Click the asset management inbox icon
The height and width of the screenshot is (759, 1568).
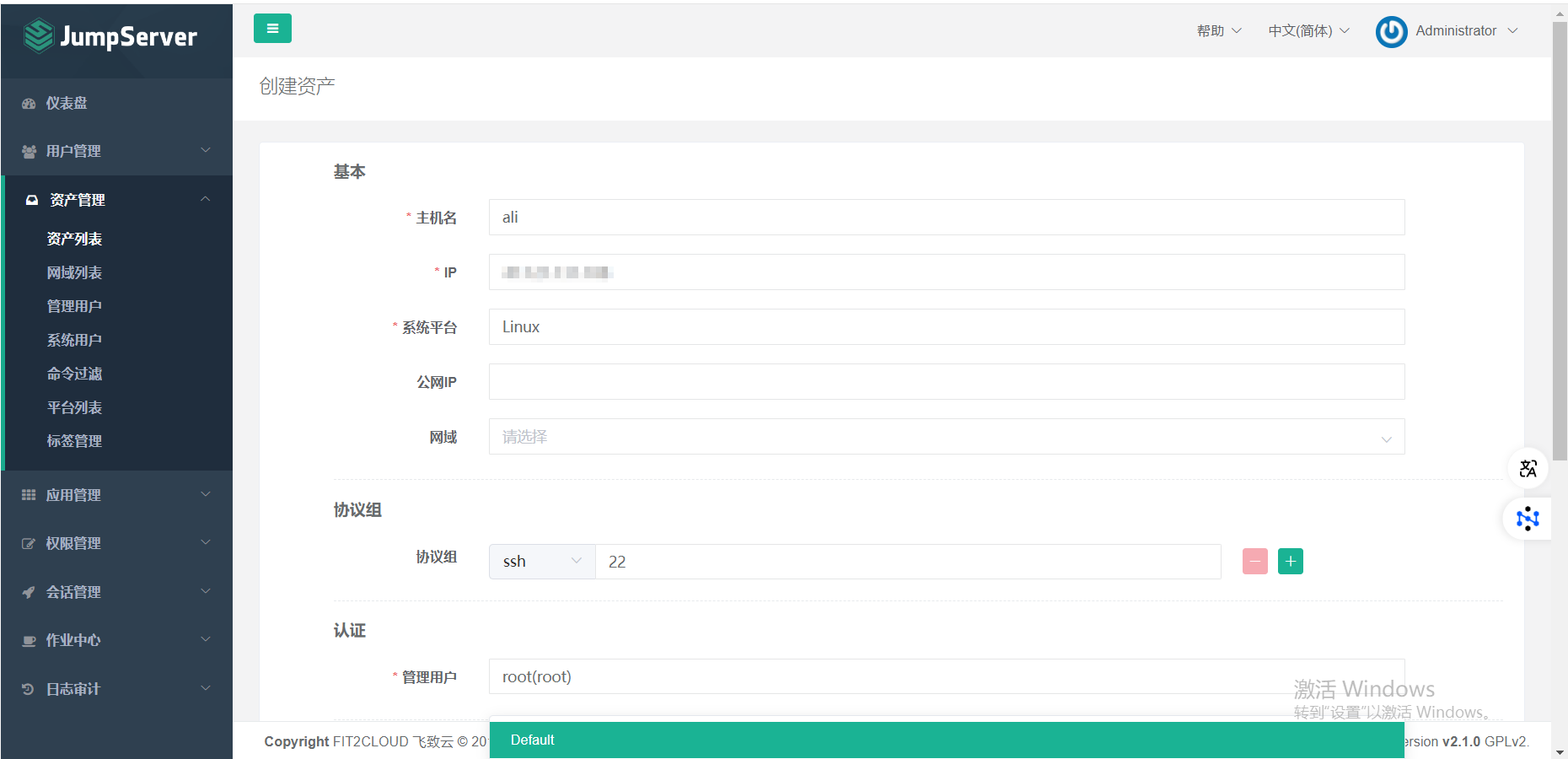click(x=32, y=200)
